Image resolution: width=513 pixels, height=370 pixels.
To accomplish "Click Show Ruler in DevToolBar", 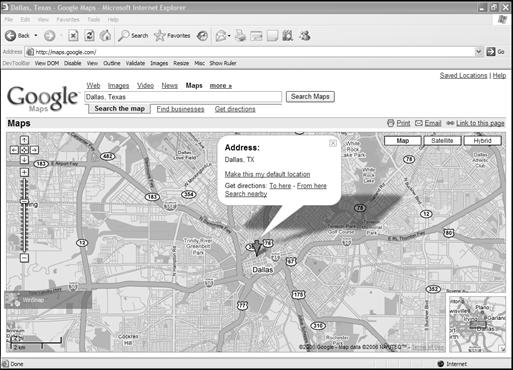I will 223,63.
